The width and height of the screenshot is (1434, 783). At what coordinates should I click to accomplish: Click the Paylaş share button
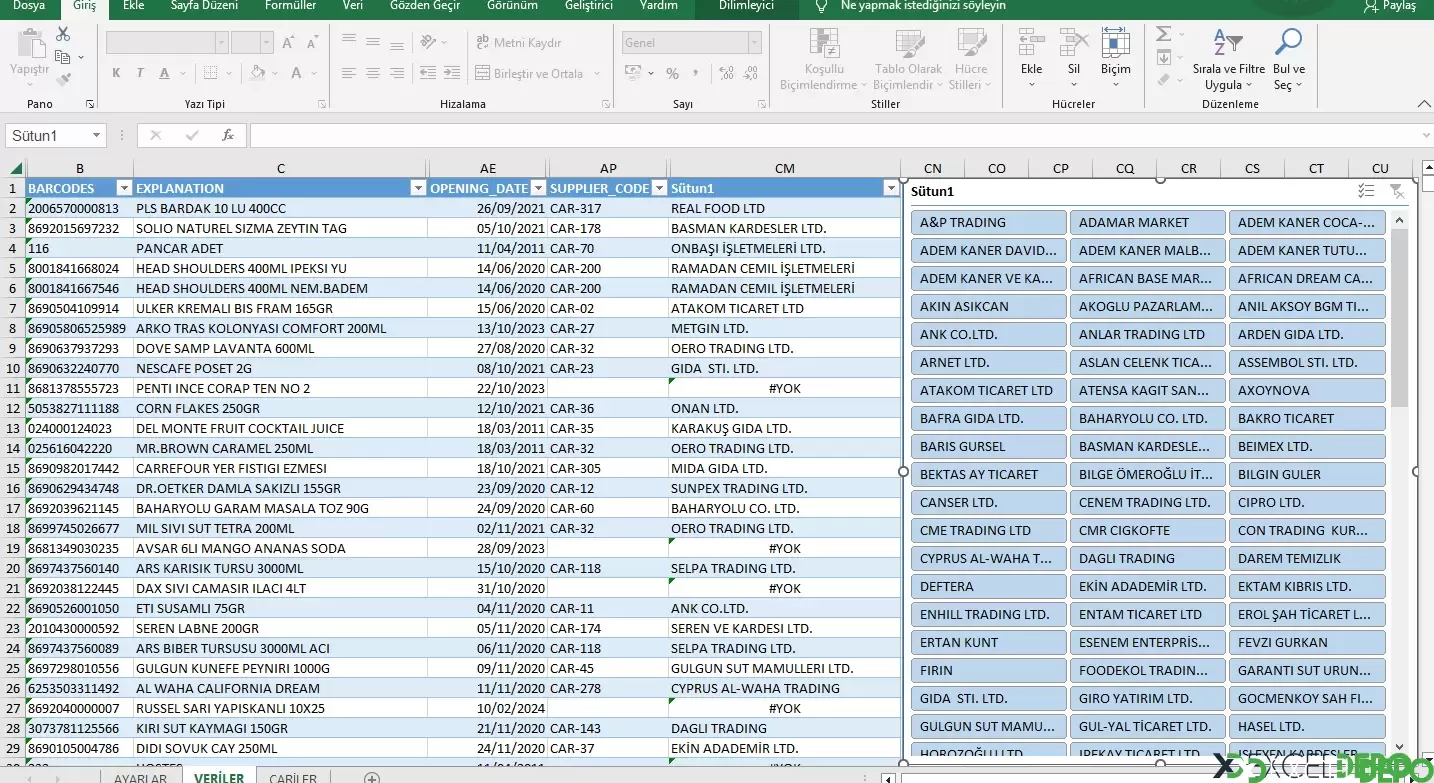[1390, 6]
